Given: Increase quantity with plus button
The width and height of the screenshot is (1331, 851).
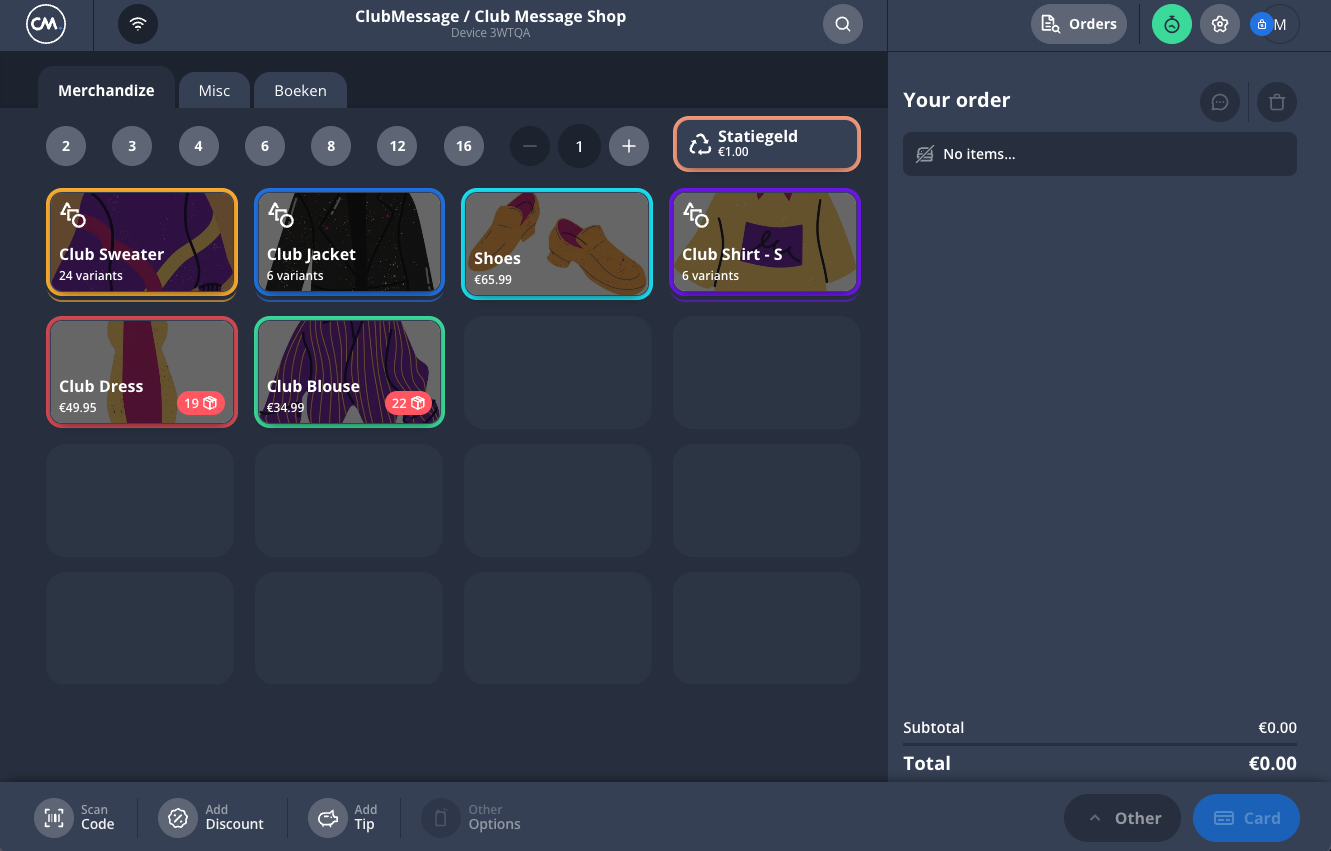Looking at the screenshot, I should pyautogui.click(x=628, y=147).
